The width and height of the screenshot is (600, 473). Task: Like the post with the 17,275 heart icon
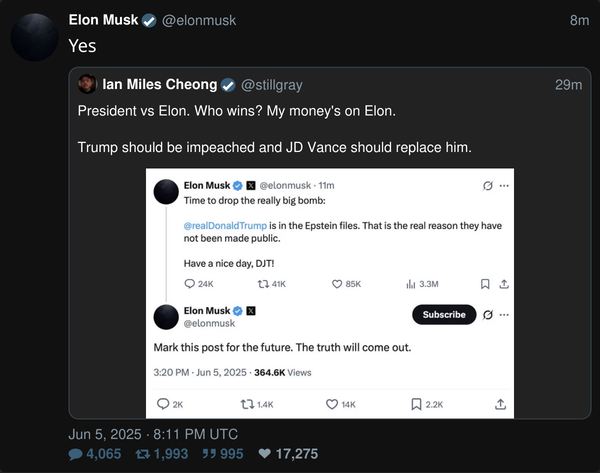(x=264, y=454)
